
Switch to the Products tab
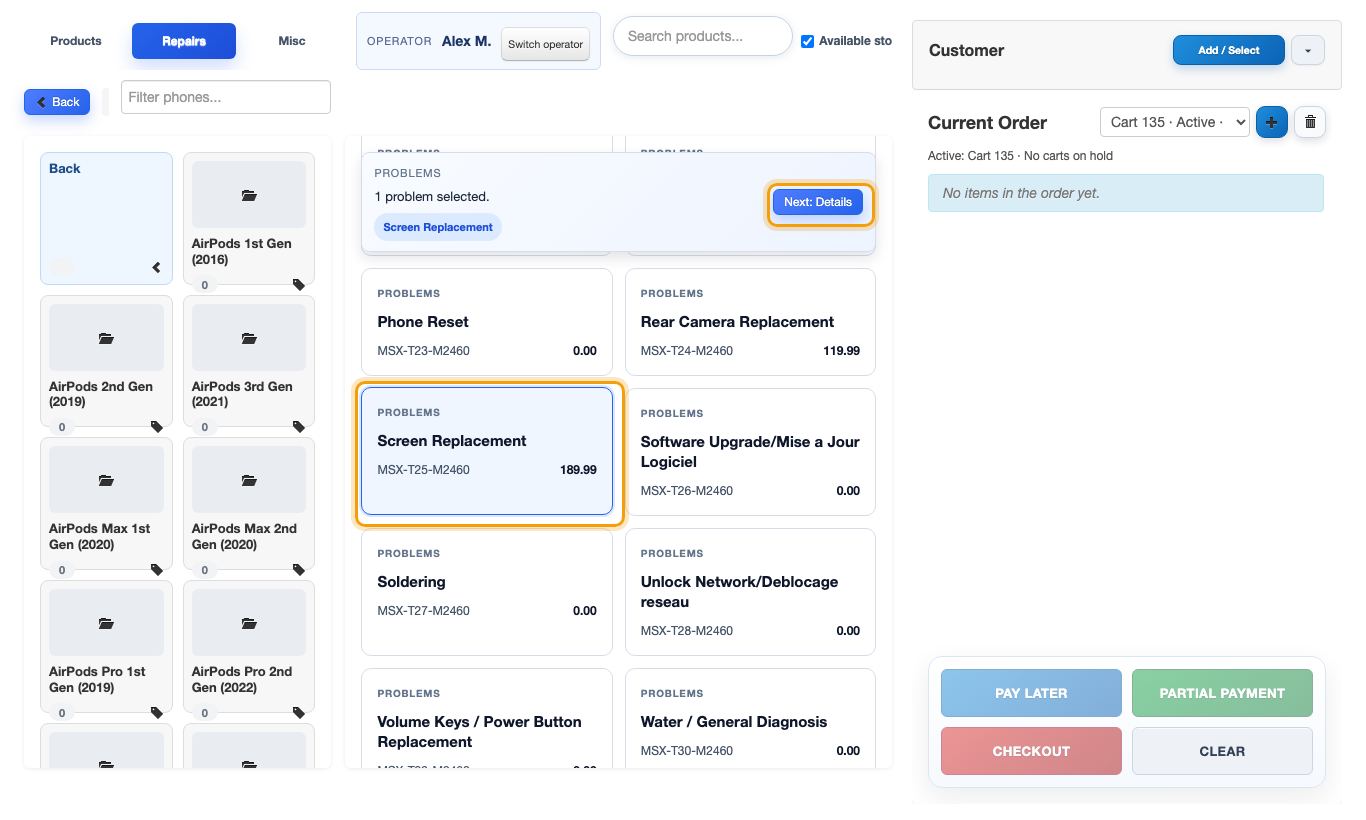click(x=76, y=41)
